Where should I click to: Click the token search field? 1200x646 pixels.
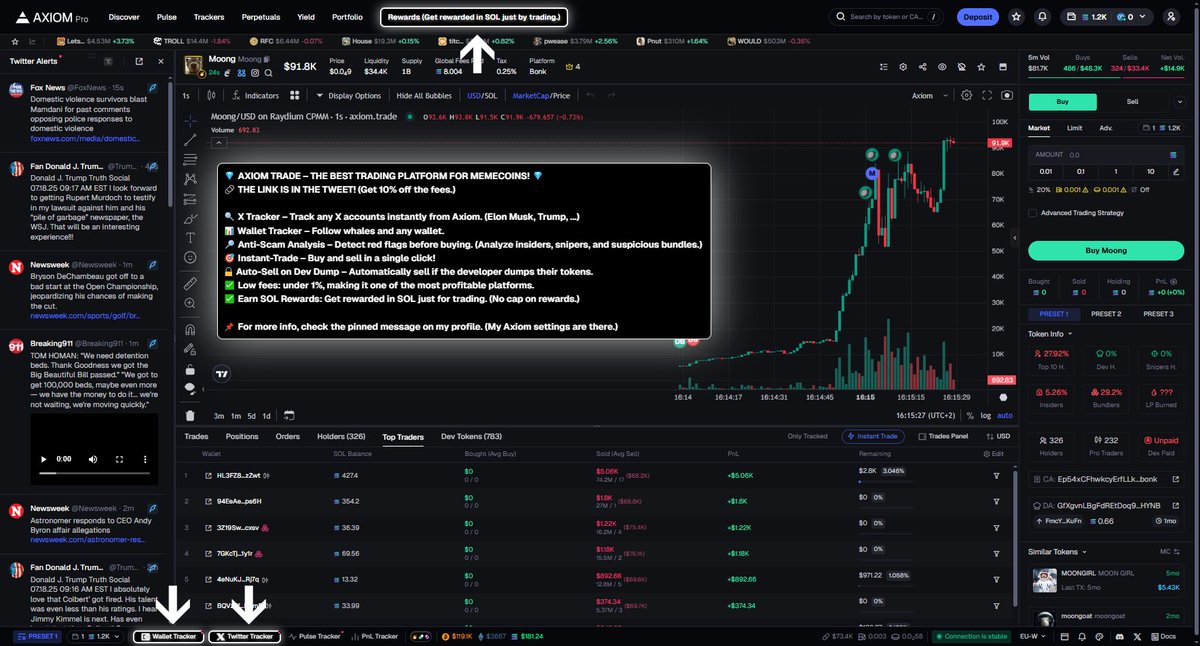[888, 17]
